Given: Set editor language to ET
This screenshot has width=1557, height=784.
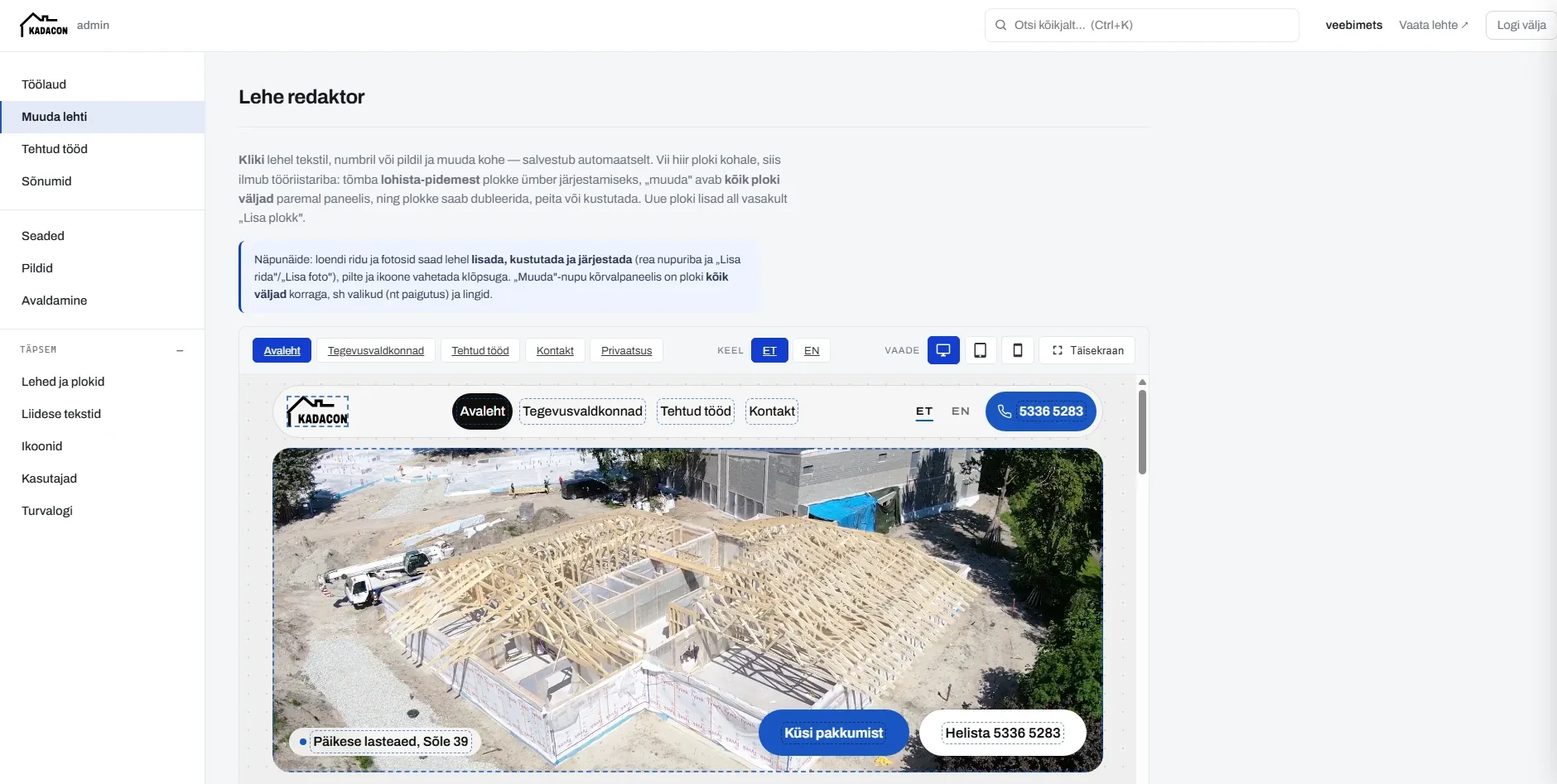Looking at the screenshot, I should [769, 350].
